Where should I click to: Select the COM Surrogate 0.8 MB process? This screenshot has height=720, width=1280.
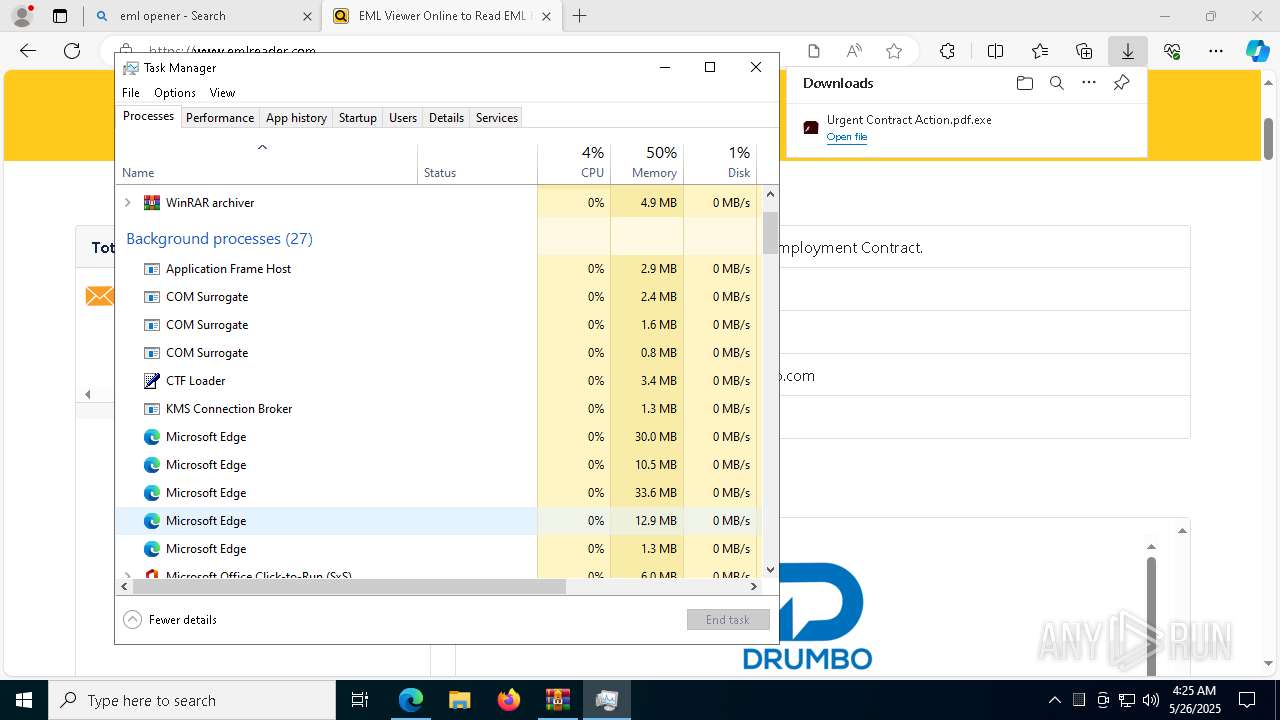coord(437,353)
